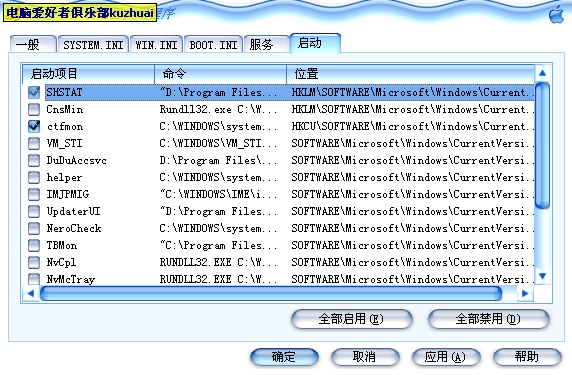The image size is (572, 375).
Task: Sort by the 命令 column header
Action: 220,74
